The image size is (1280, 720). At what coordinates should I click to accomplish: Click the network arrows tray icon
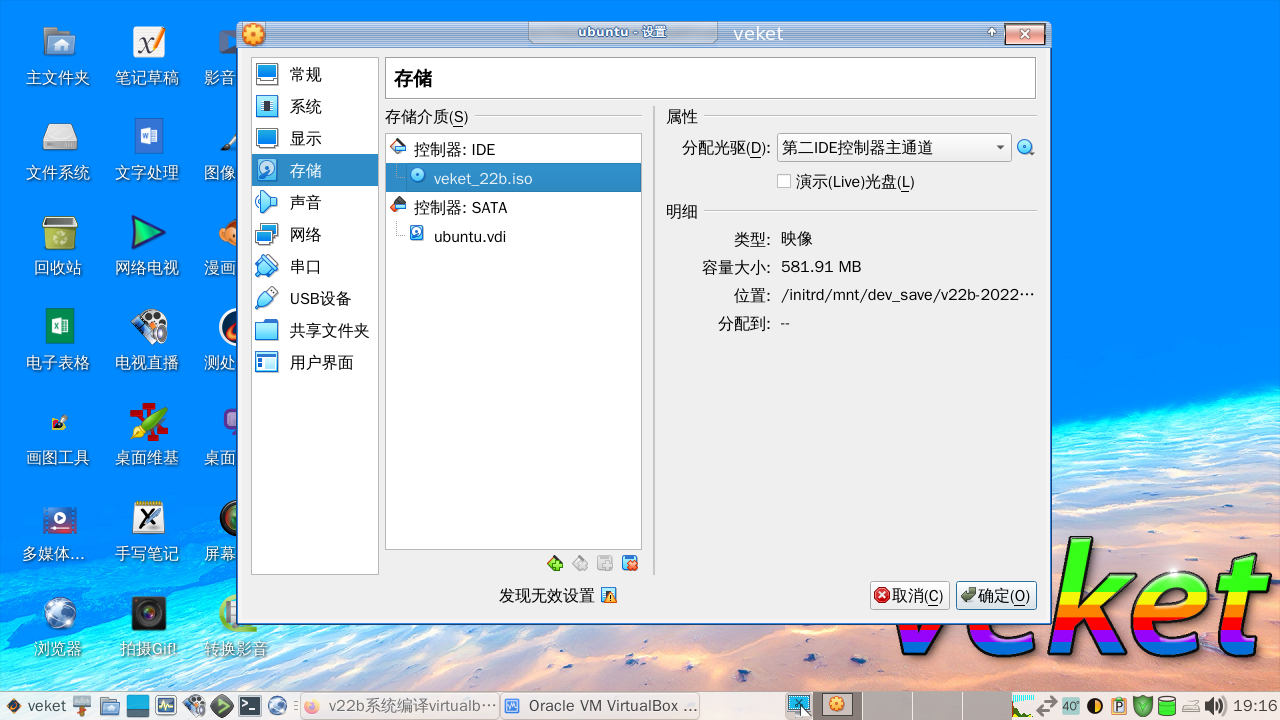1047,706
